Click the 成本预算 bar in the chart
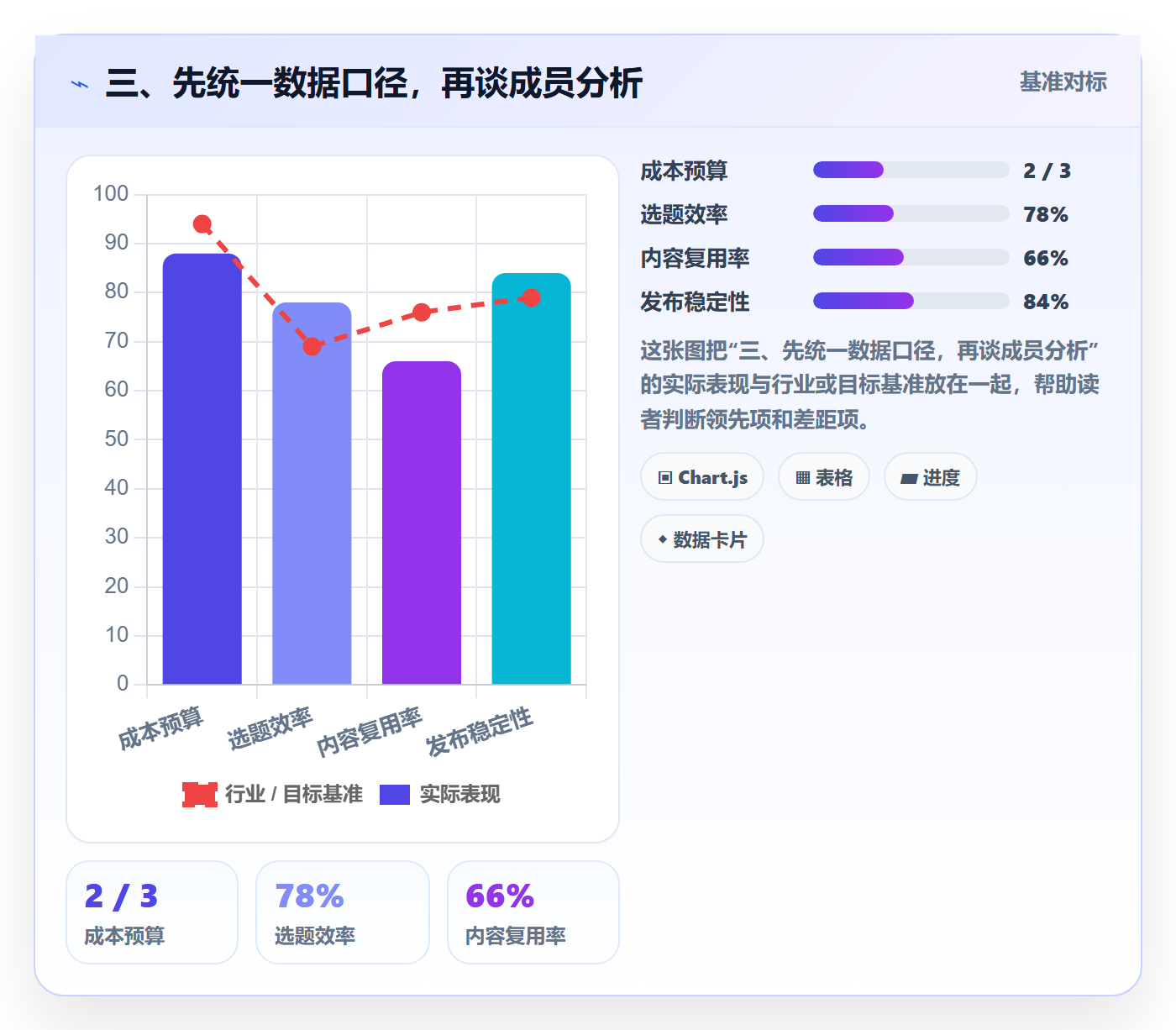This screenshot has height=1030, width=1176. tap(202, 469)
